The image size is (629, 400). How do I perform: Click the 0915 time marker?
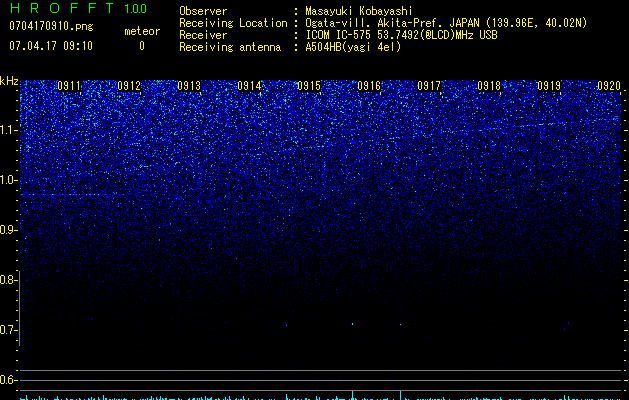point(309,86)
